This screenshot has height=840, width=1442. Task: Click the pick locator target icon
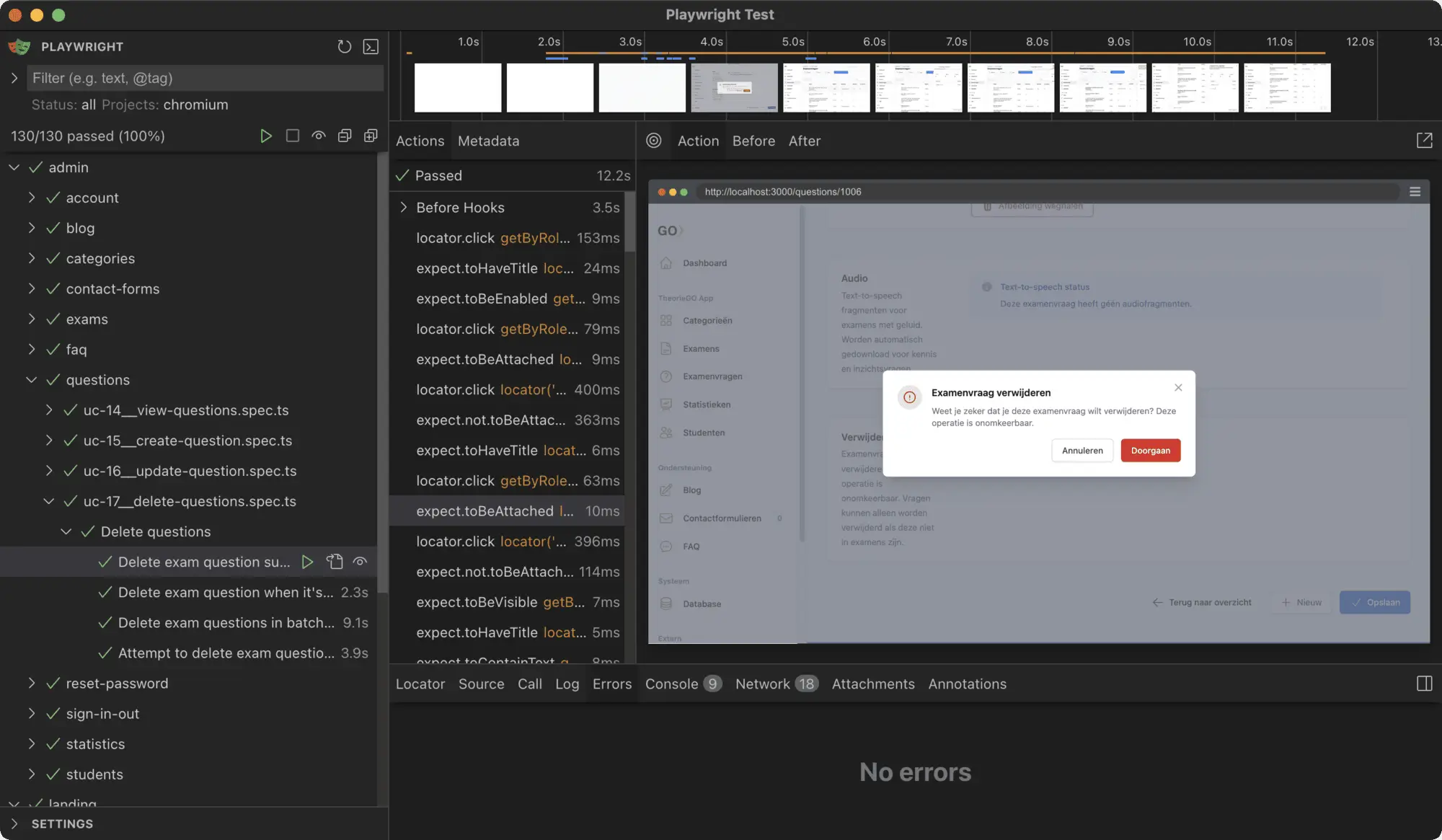tap(654, 141)
